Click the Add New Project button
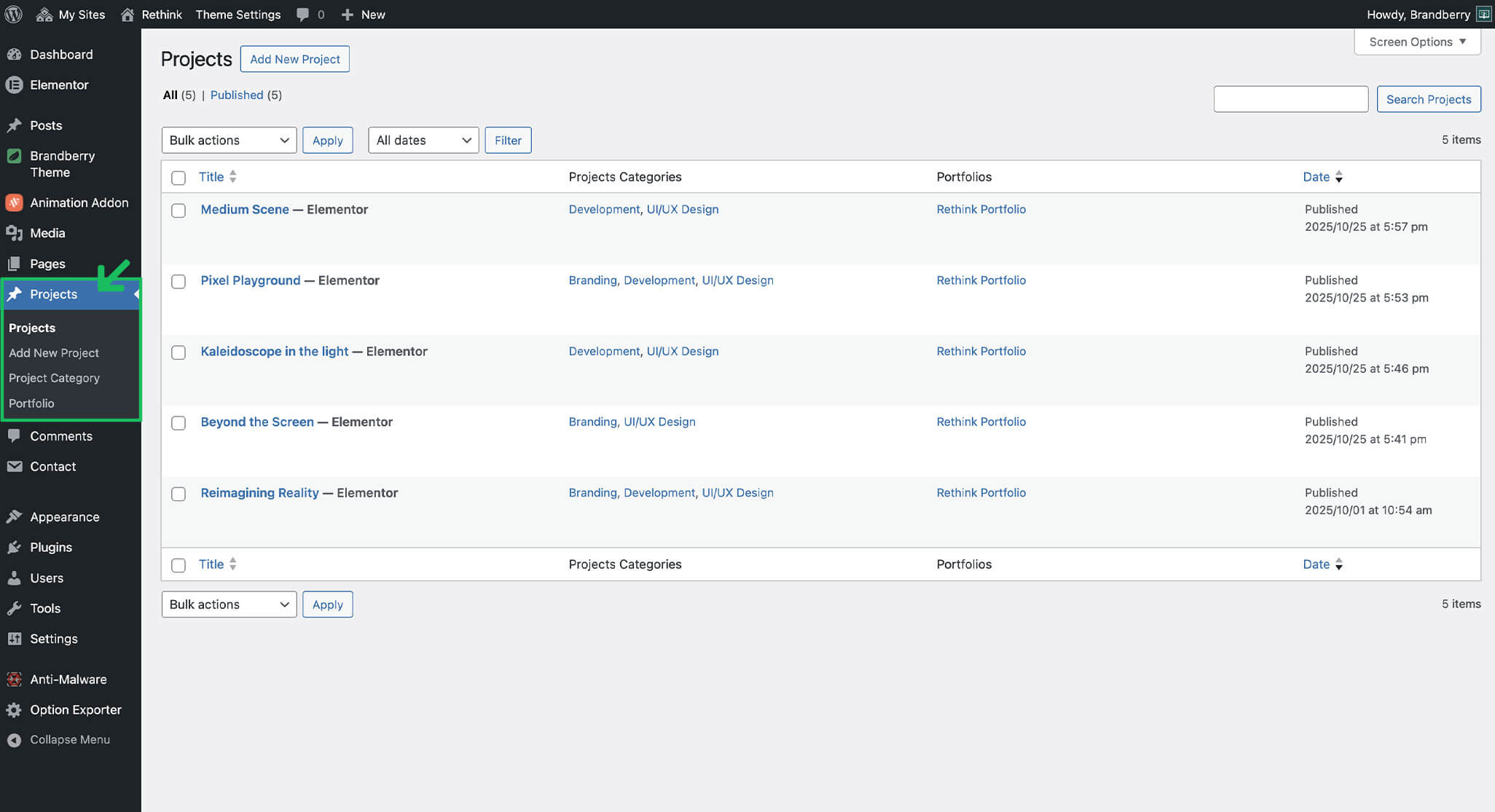Viewport: 1495px width, 812px height. click(294, 59)
